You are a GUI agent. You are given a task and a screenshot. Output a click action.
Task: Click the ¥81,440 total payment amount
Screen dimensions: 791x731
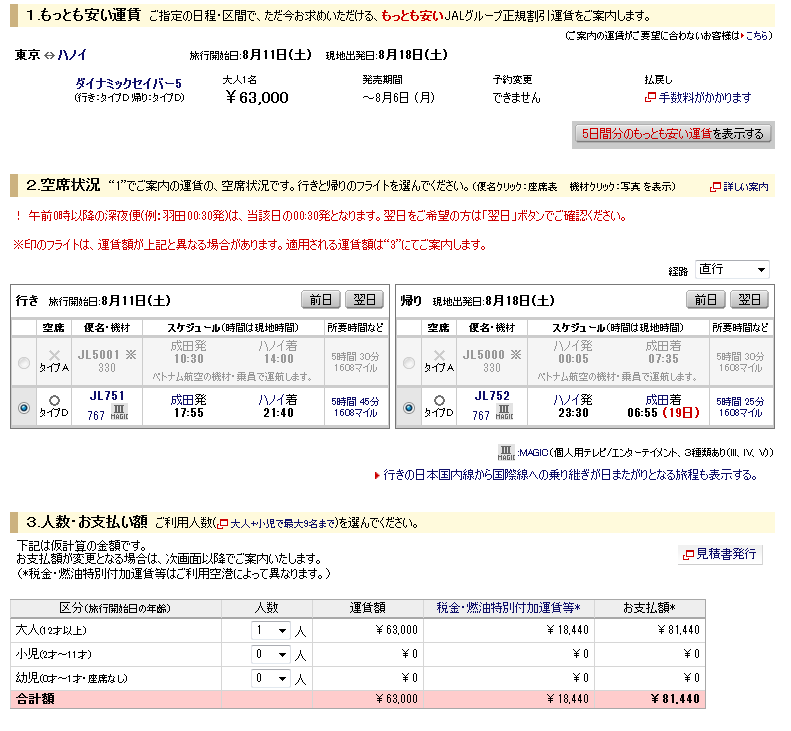(675, 699)
